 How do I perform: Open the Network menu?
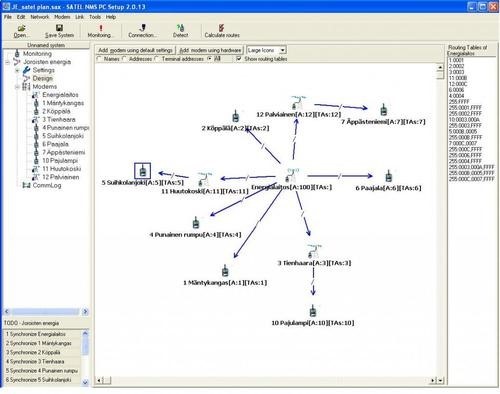(x=40, y=17)
